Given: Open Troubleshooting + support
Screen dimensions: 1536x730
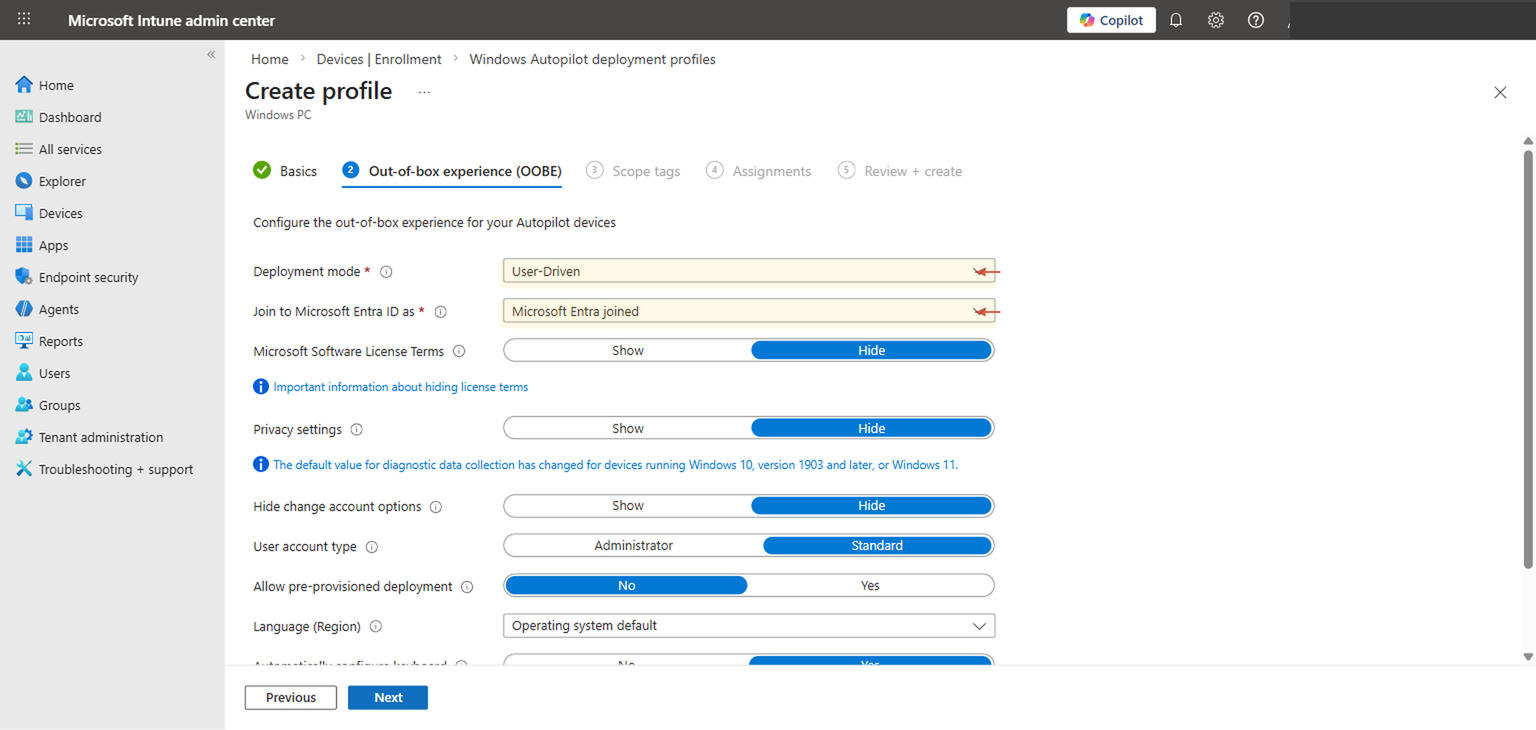Looking at the screenshot, I should (116, 468).
